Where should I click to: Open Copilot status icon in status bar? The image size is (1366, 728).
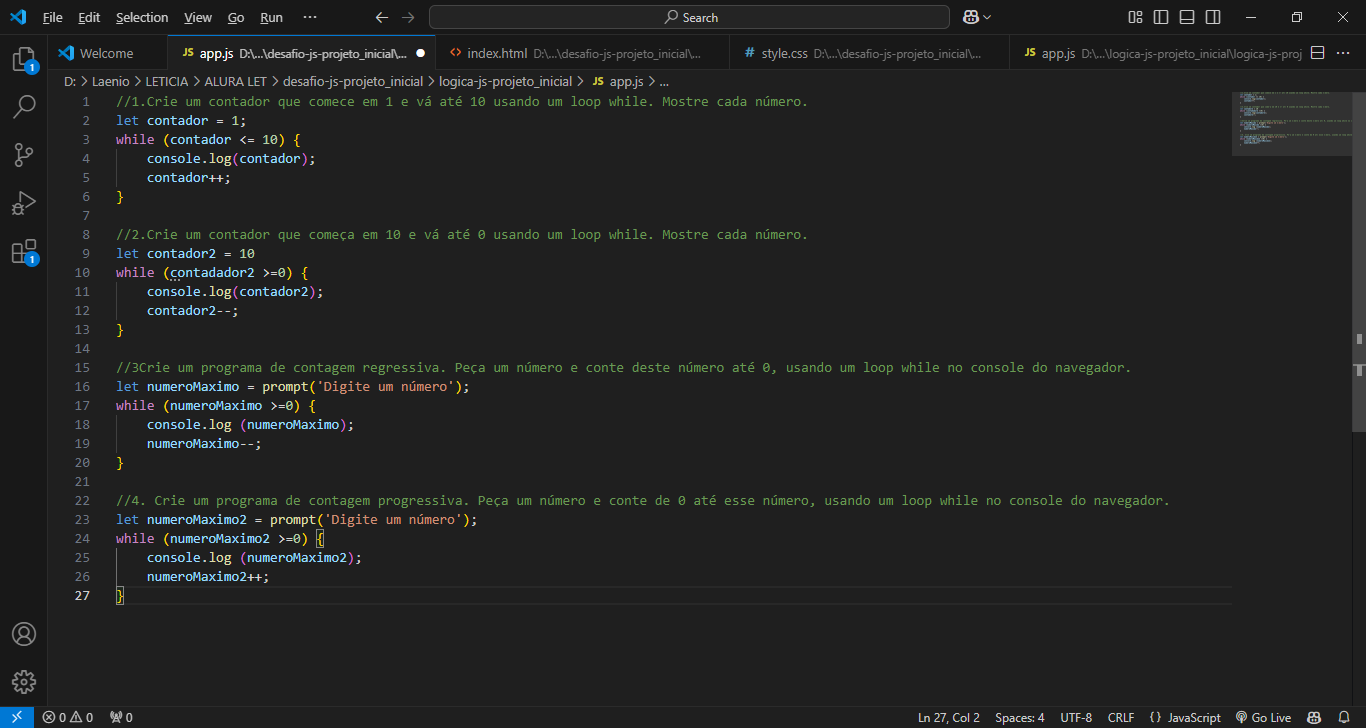(1314, 717)
